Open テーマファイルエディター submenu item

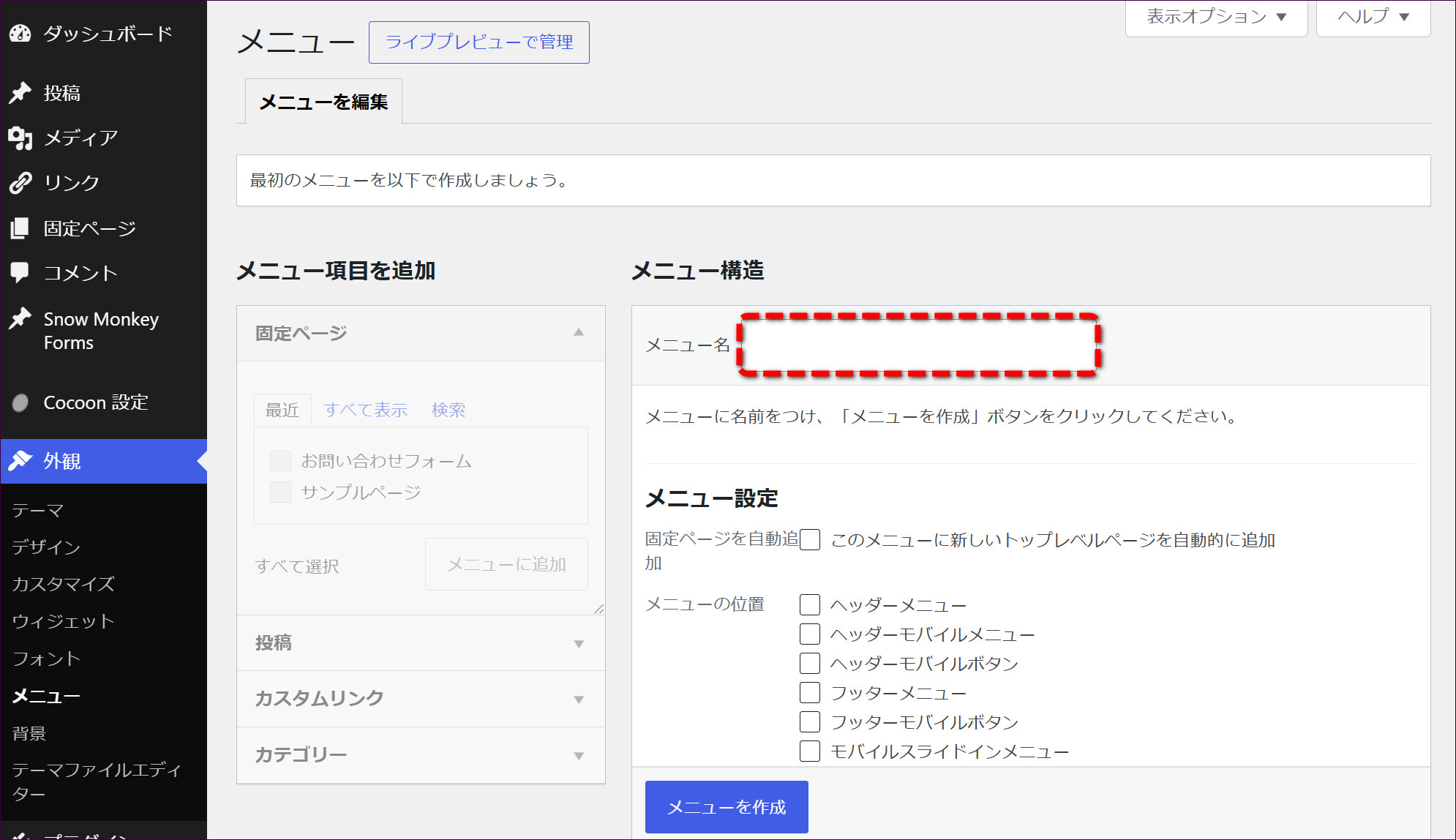[97, 781]
